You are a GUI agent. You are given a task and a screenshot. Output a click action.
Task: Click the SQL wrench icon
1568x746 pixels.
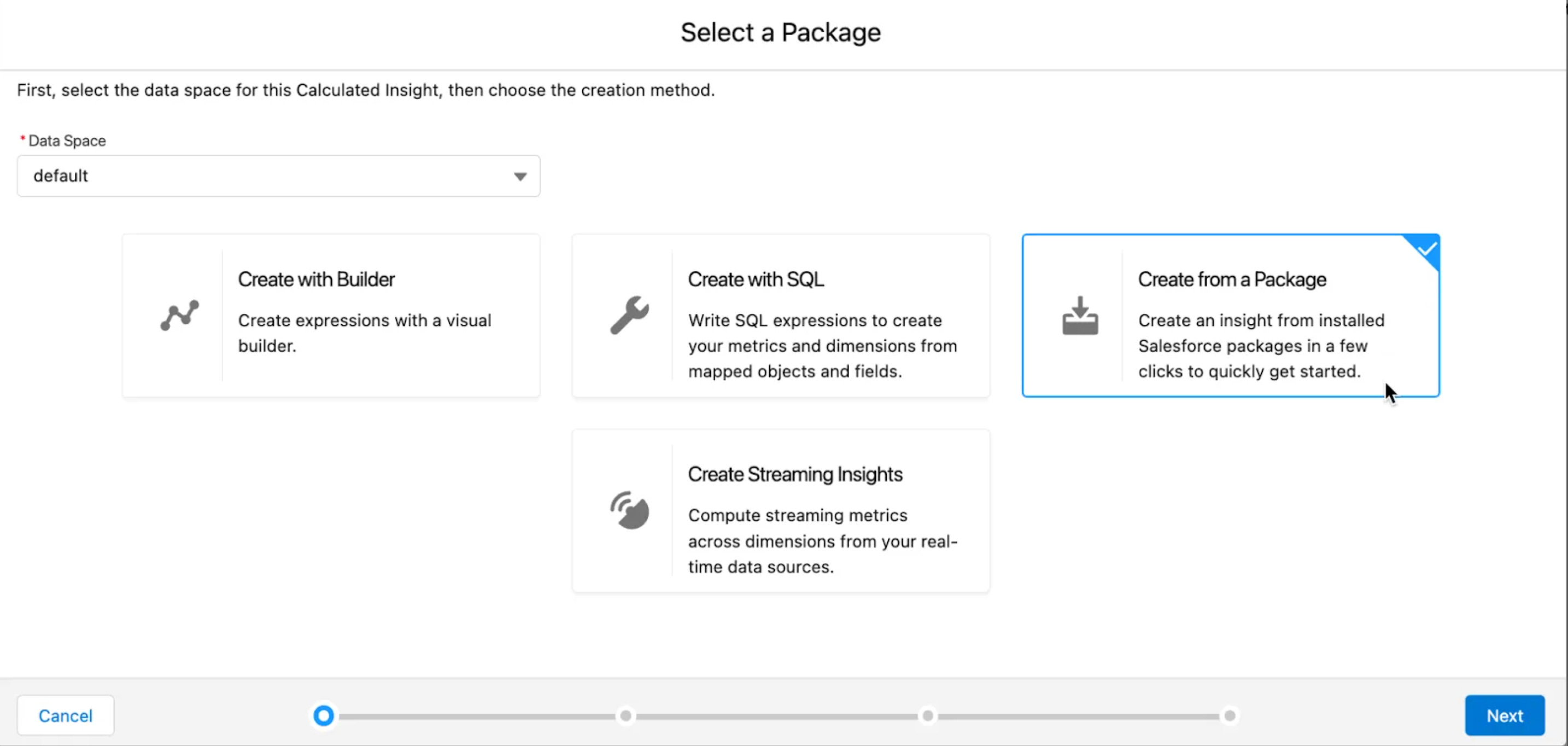point(629,315)
